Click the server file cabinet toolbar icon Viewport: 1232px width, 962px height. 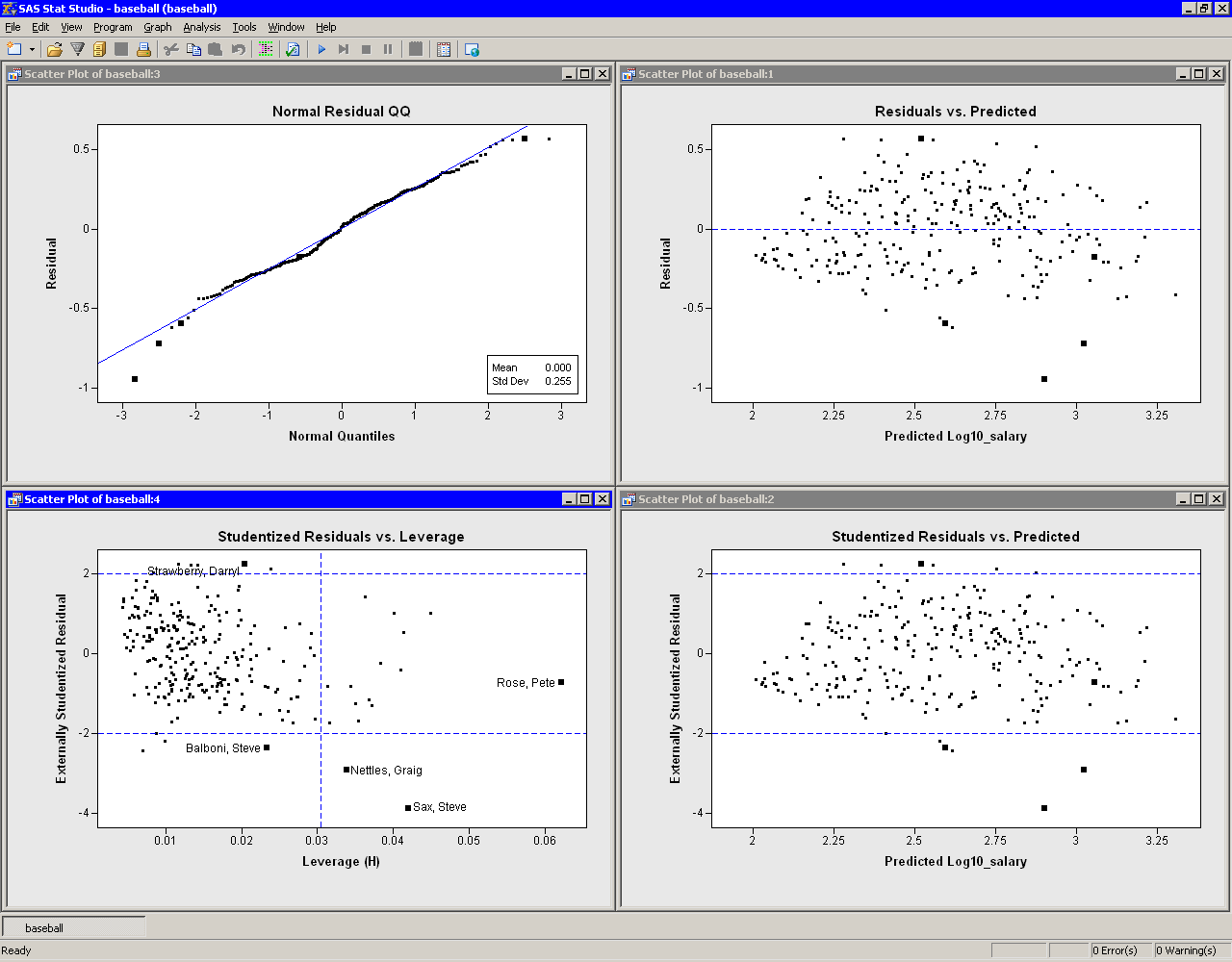(99, 49)
